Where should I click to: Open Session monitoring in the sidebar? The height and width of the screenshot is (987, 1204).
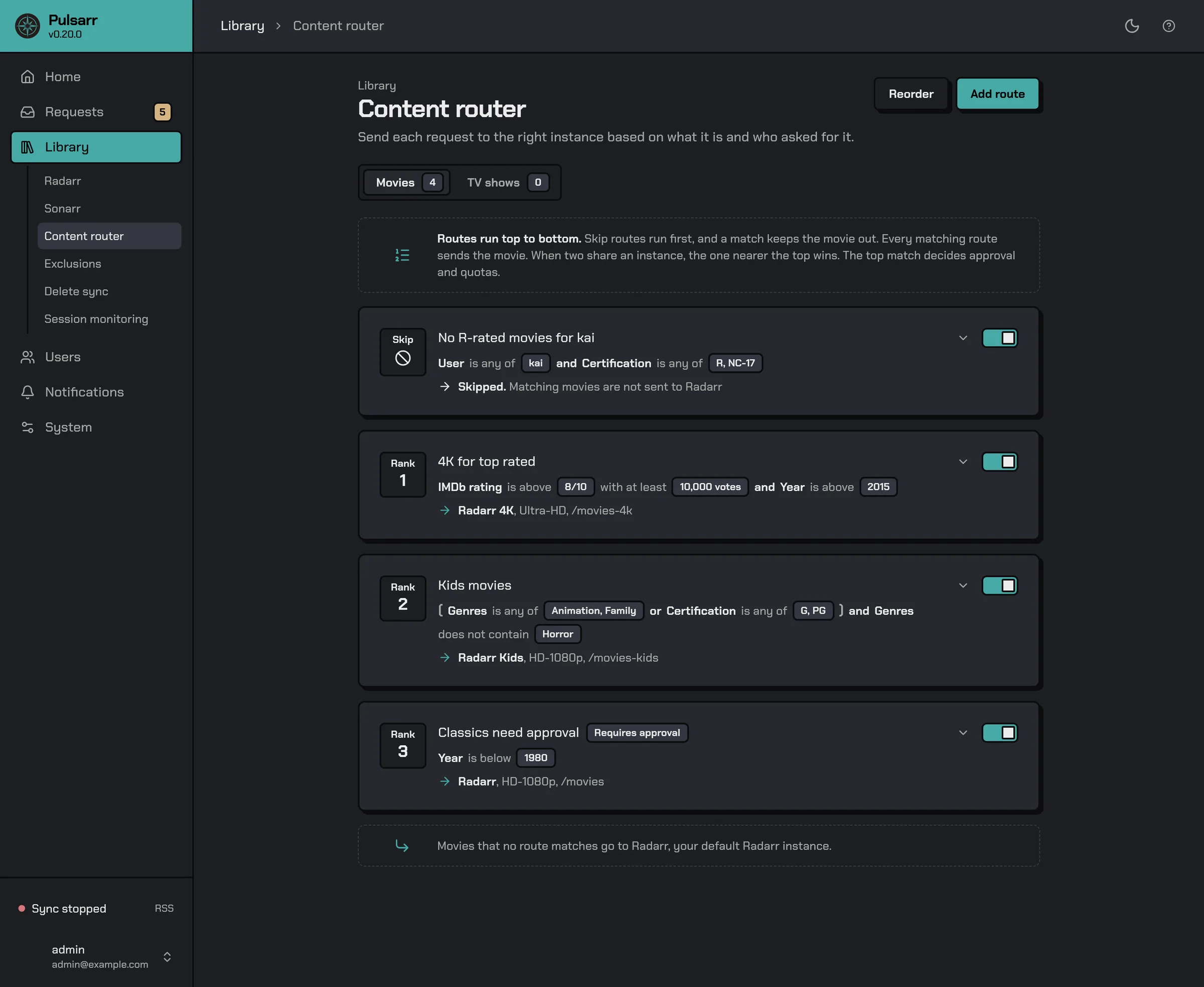pyautogui.click(x=109, y=320)
